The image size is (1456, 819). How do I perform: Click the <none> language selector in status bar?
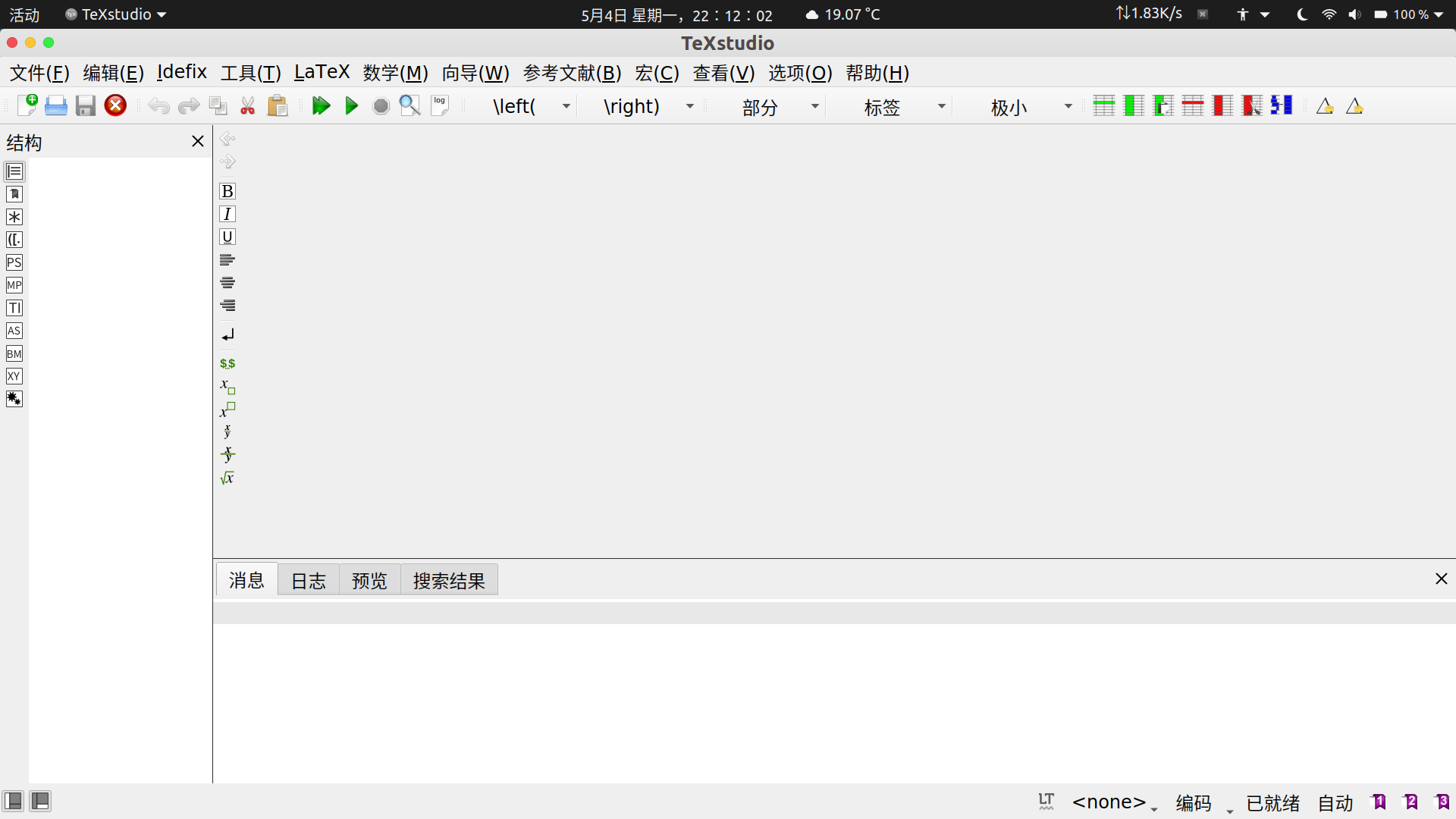[1109, 802]
